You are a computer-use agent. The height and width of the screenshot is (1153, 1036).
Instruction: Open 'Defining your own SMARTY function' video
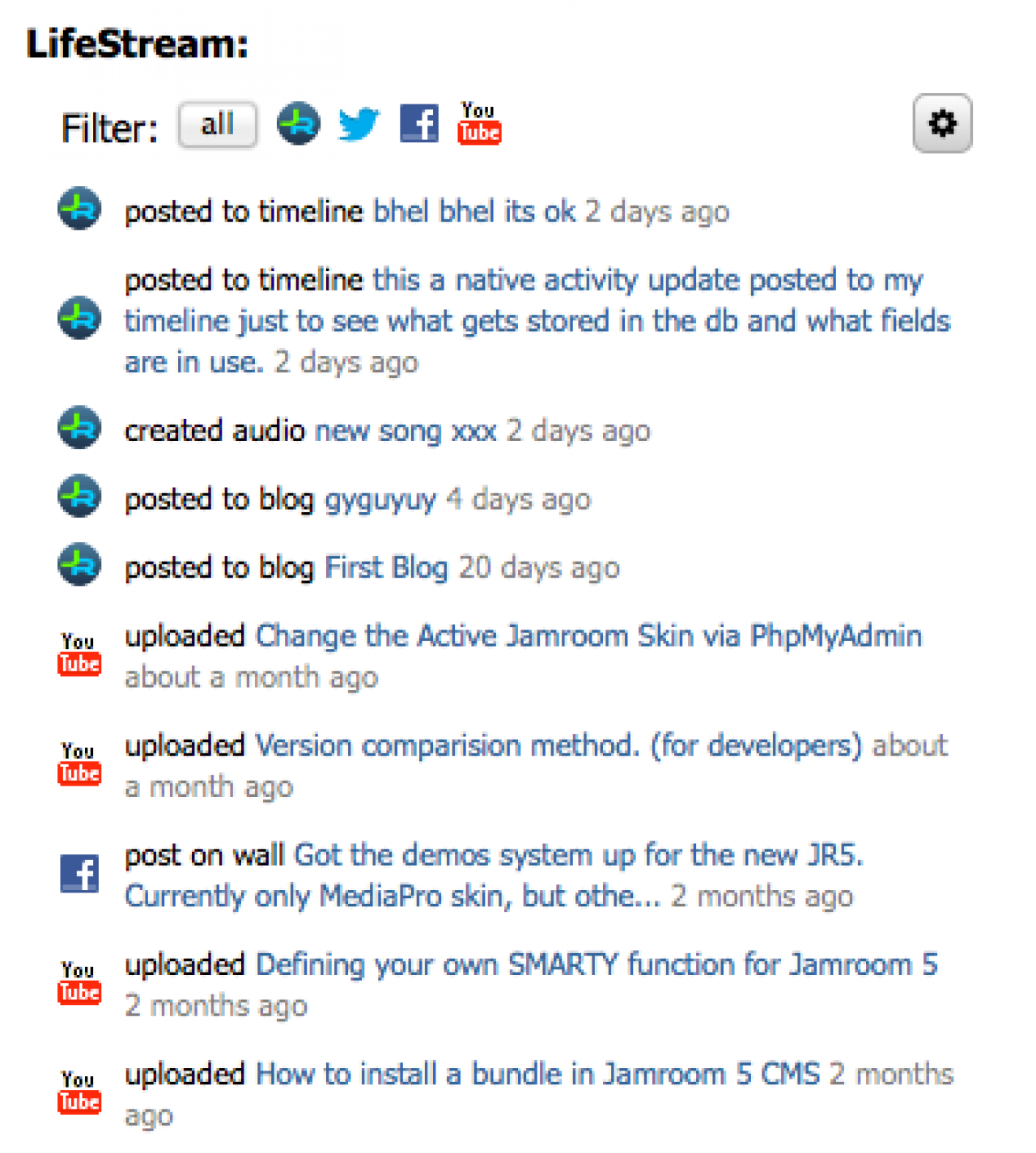point(597,965)
